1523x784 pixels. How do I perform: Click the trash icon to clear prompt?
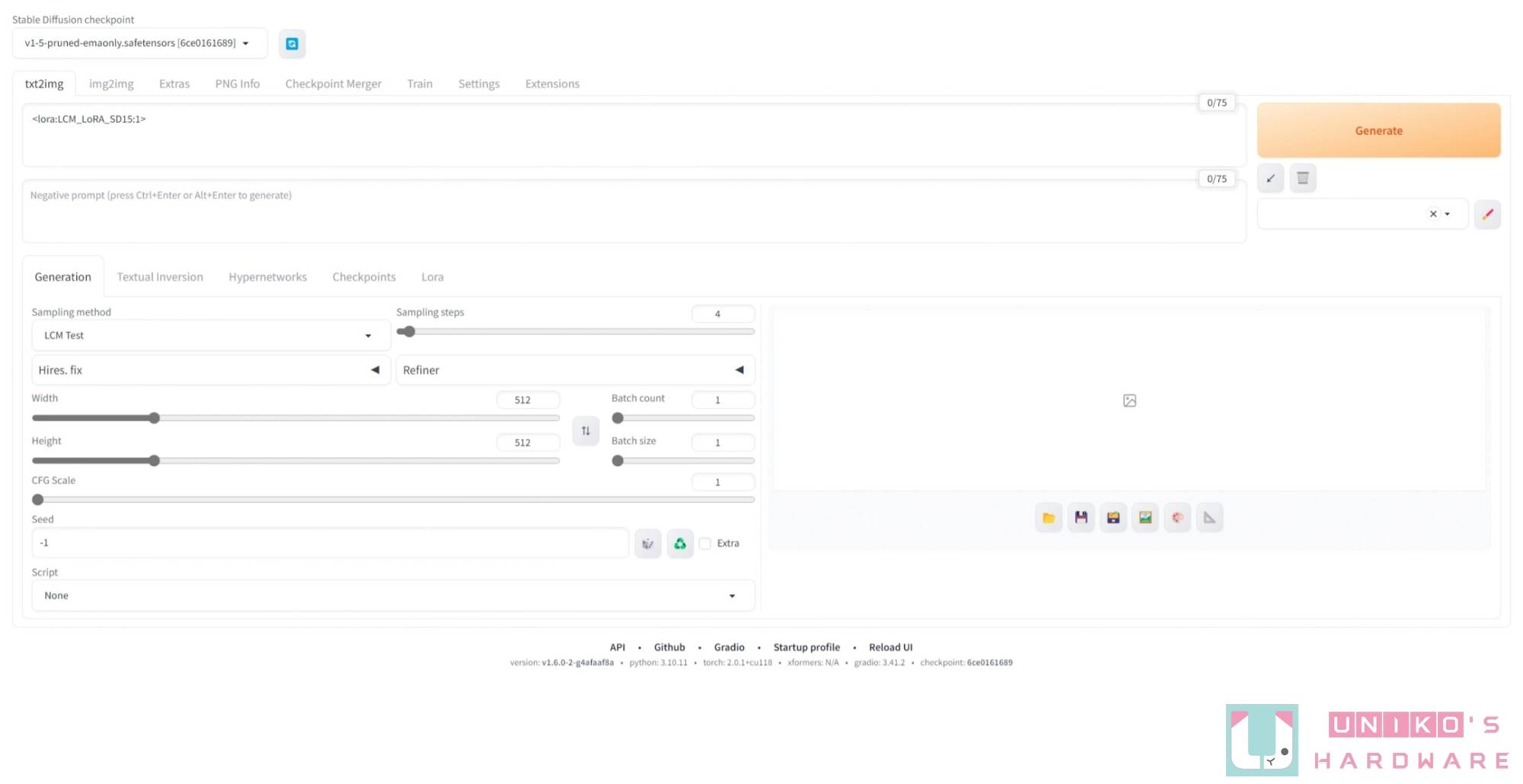tap(1303, 178)
